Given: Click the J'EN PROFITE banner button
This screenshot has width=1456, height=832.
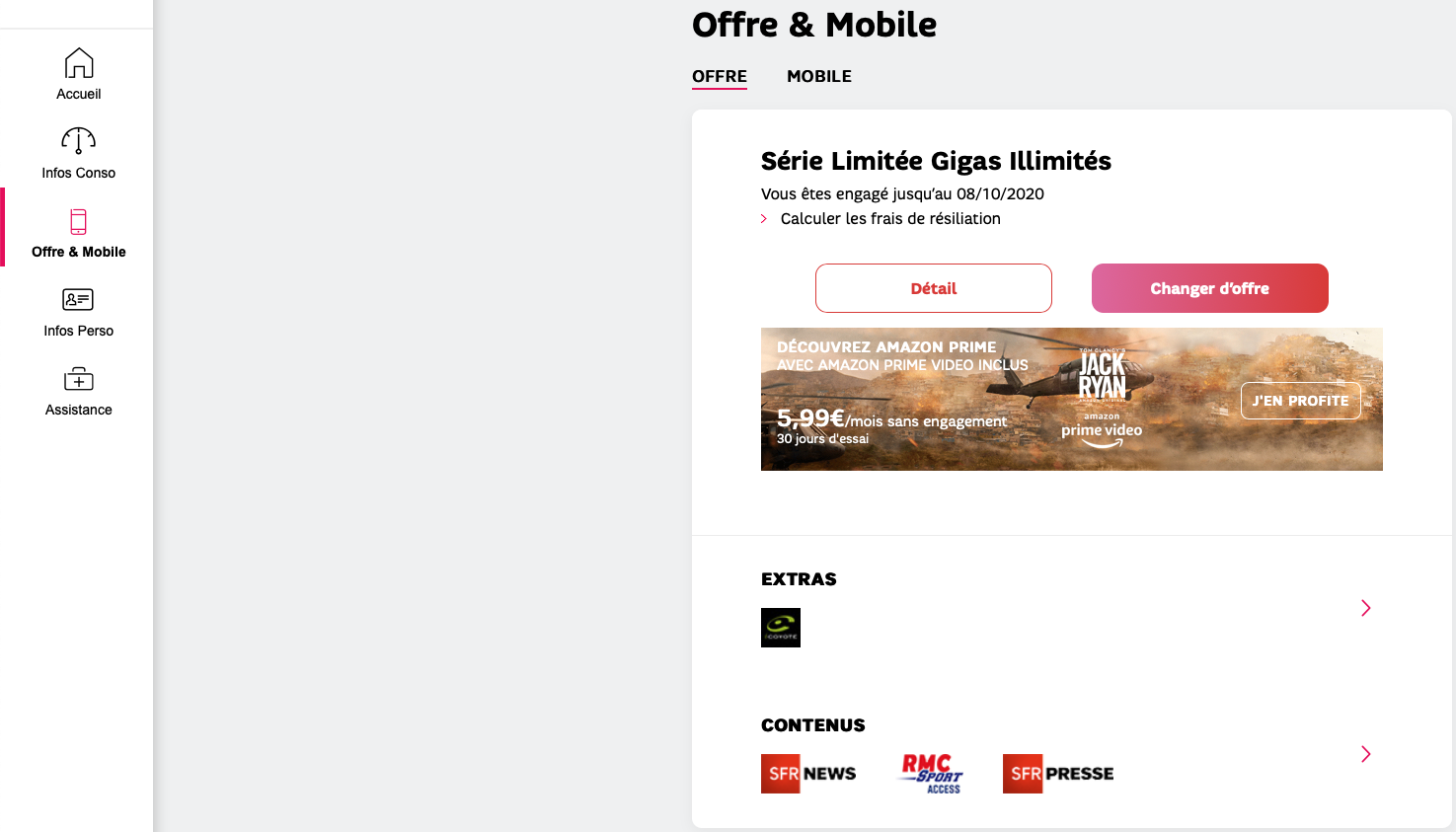Looking at the screenshot, I should (x=1301, y=401).
